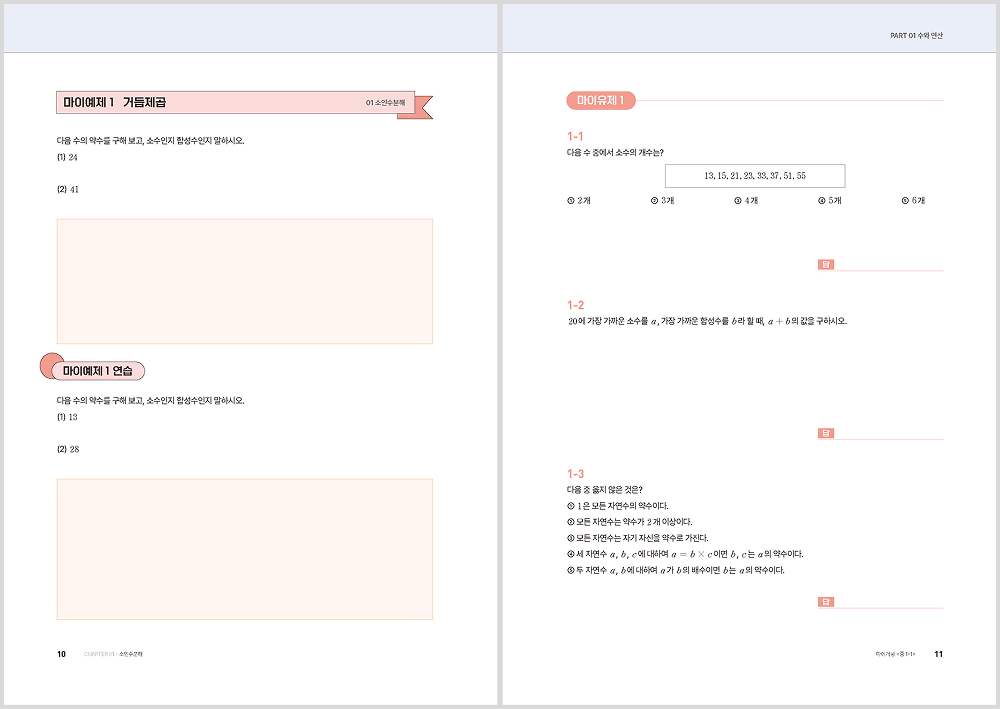This screenshot has width=1000, height=709.
Task: Click the problem number 1-2 heading
Action: [575, 305]
